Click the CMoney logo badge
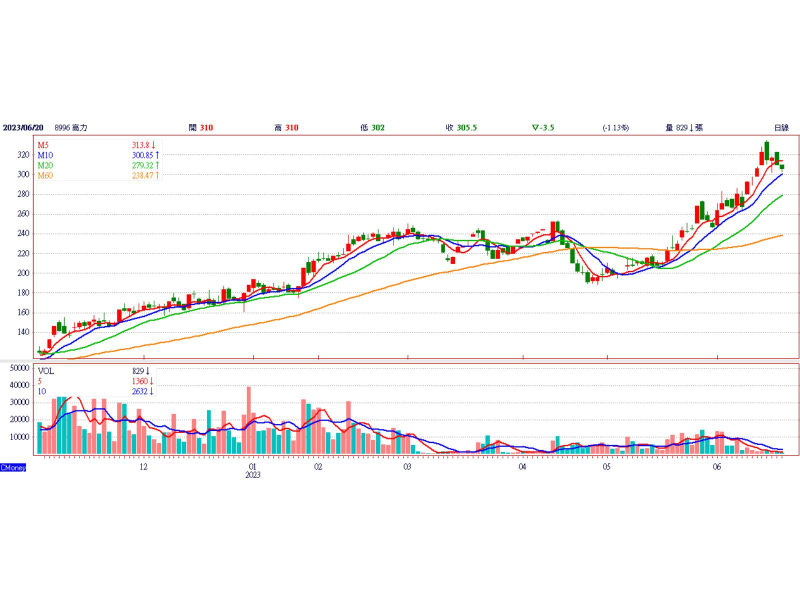The height and width of the screenshot is (600, 800). tap(14, 467)
